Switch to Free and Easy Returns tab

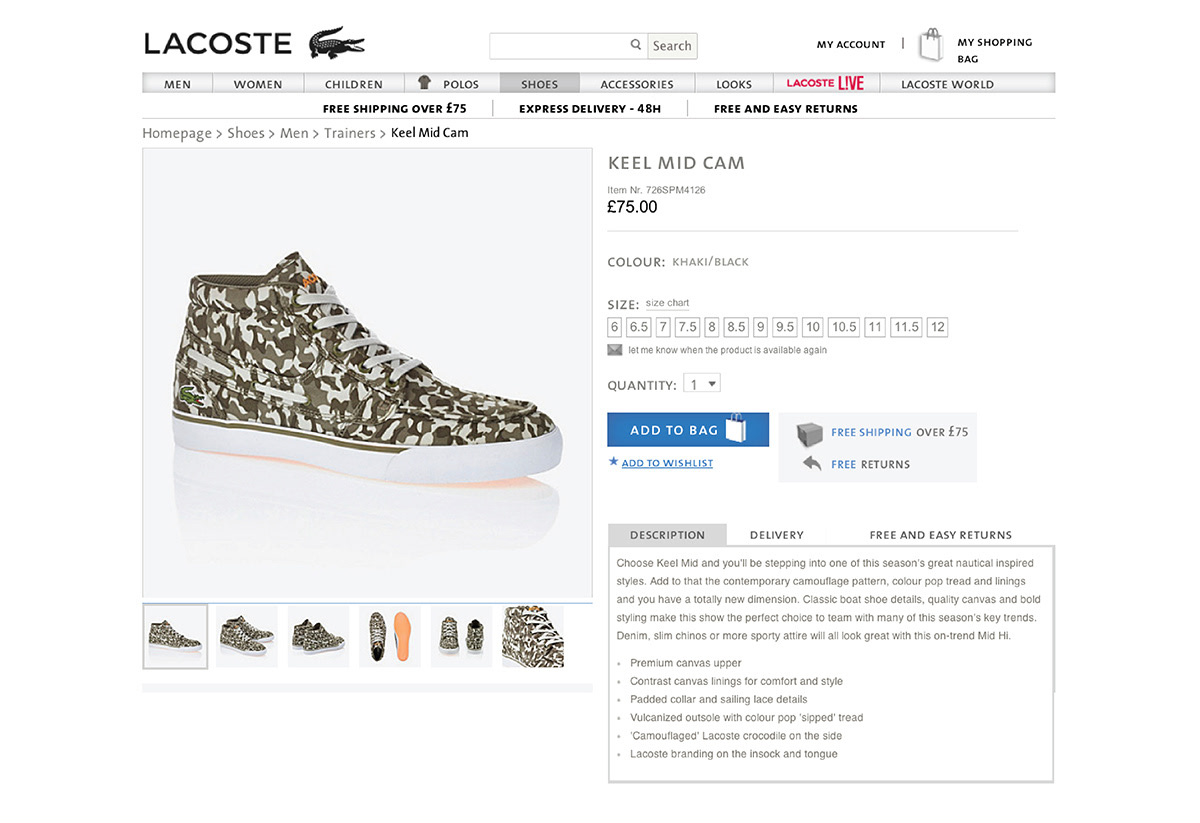pyautogui.click(x=941, y=535)
